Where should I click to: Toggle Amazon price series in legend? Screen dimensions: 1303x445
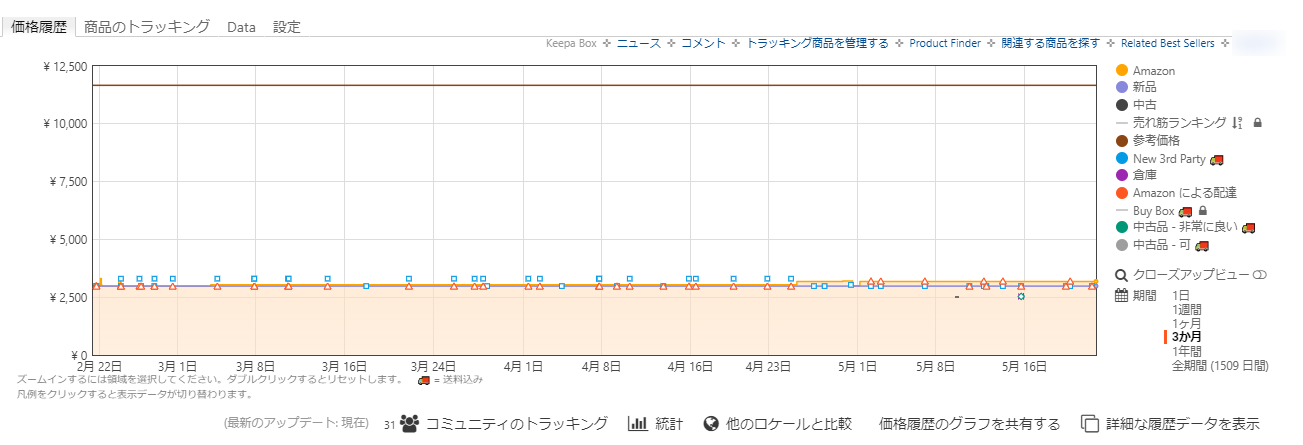1153,71
